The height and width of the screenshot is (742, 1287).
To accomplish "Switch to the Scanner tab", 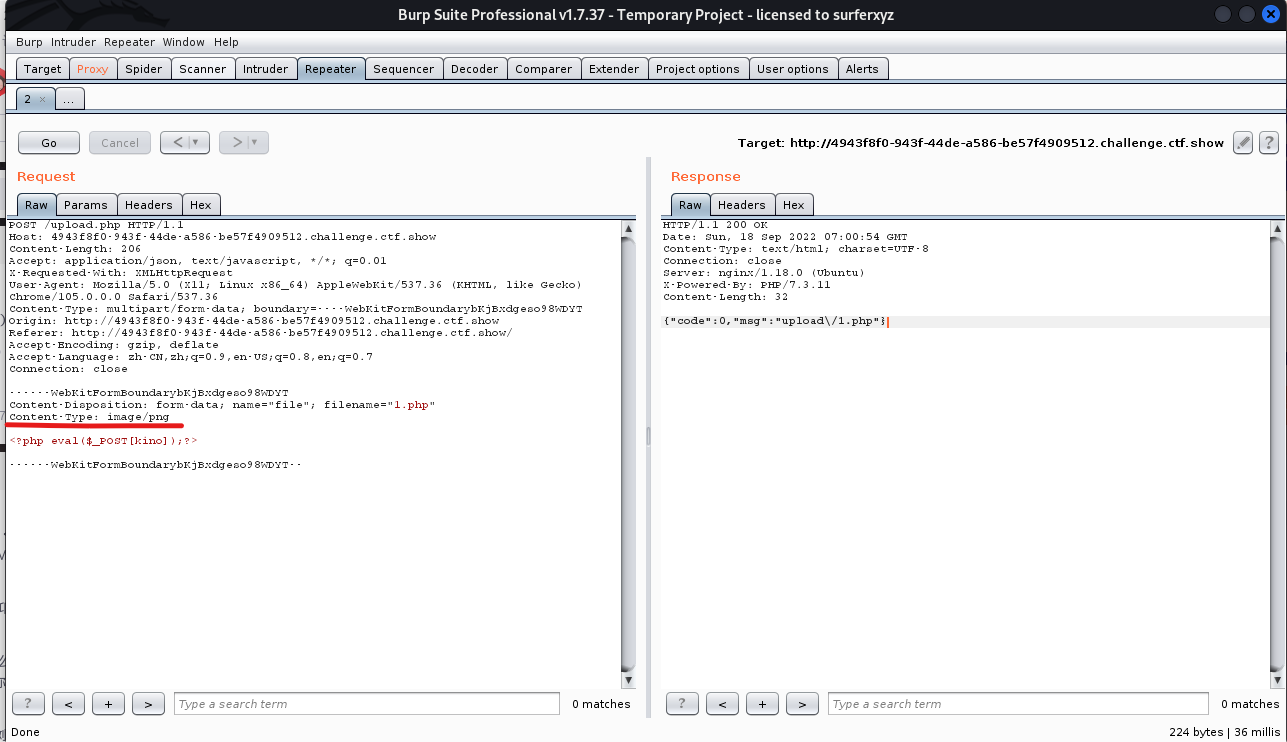I will 202,69.
